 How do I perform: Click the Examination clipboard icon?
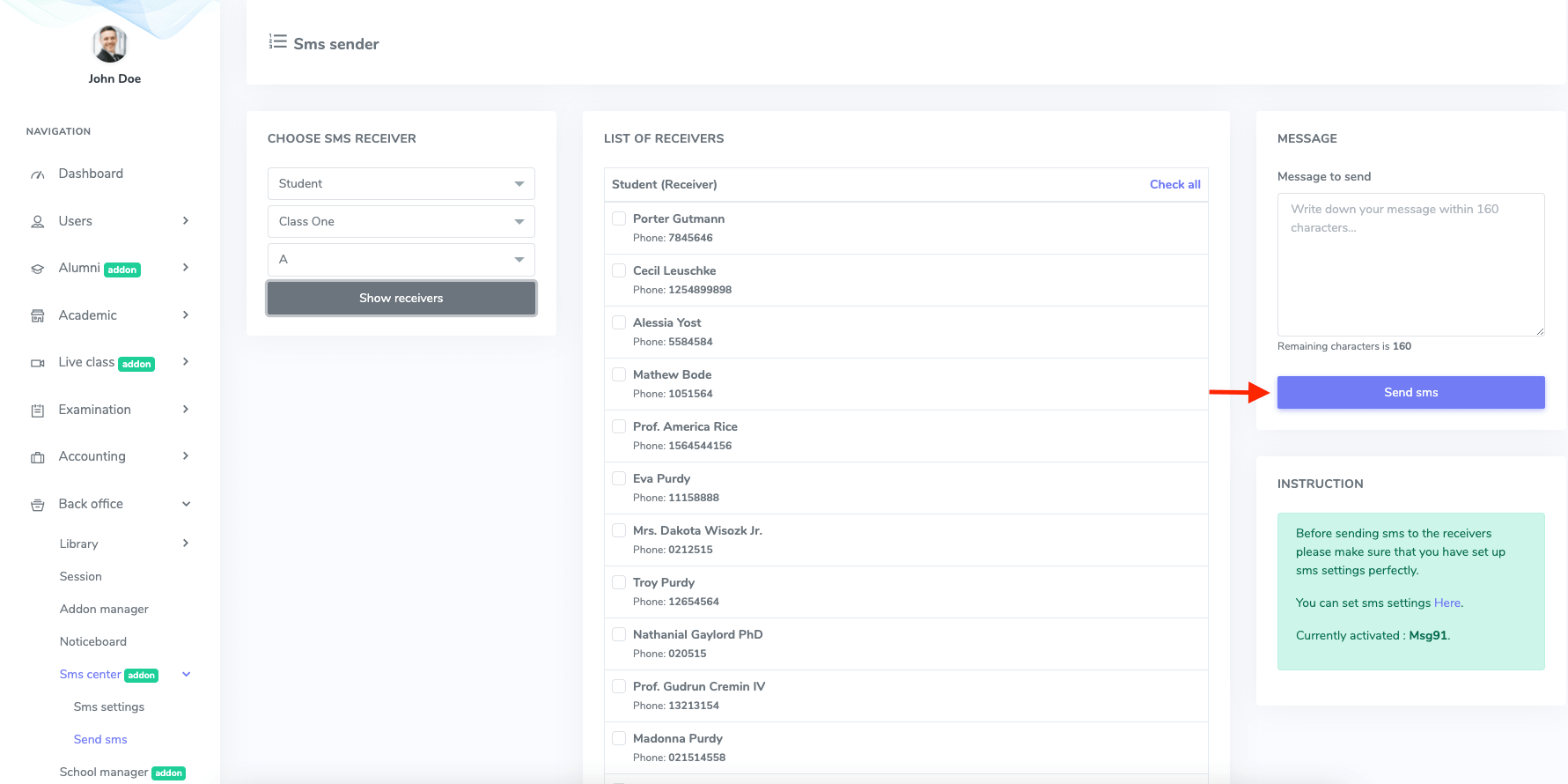coord(38,410)
